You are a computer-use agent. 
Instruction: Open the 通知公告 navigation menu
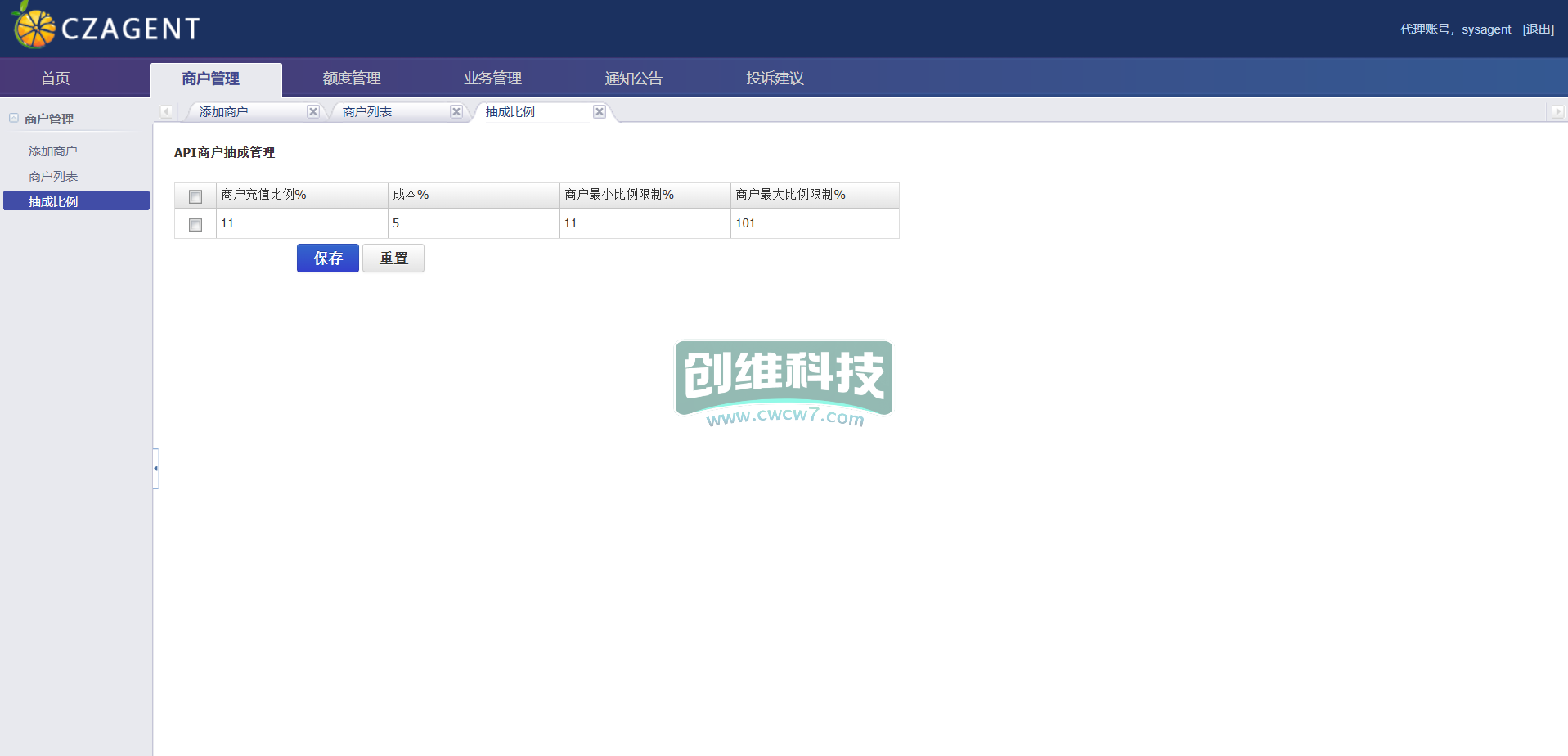click(x=634, y=79)
